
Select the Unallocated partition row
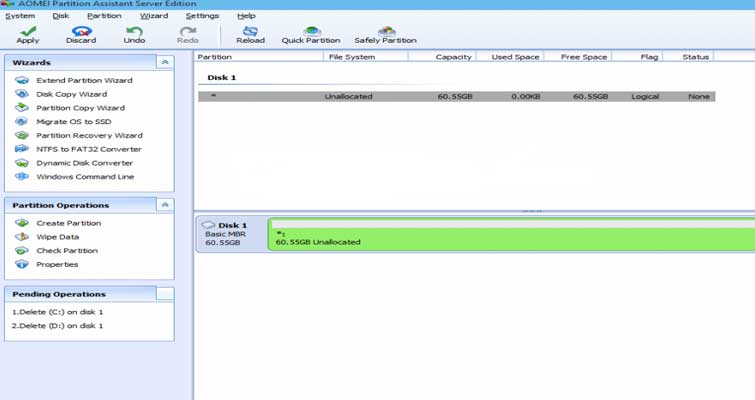tap(456, 96)
